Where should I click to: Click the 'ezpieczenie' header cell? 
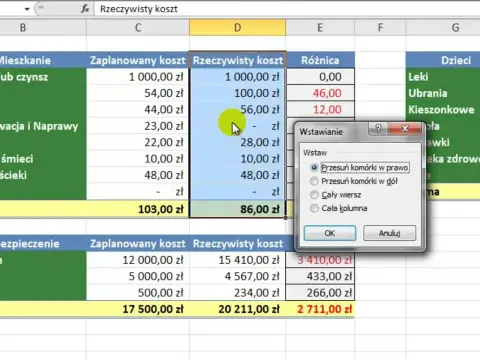coord(43,243)
